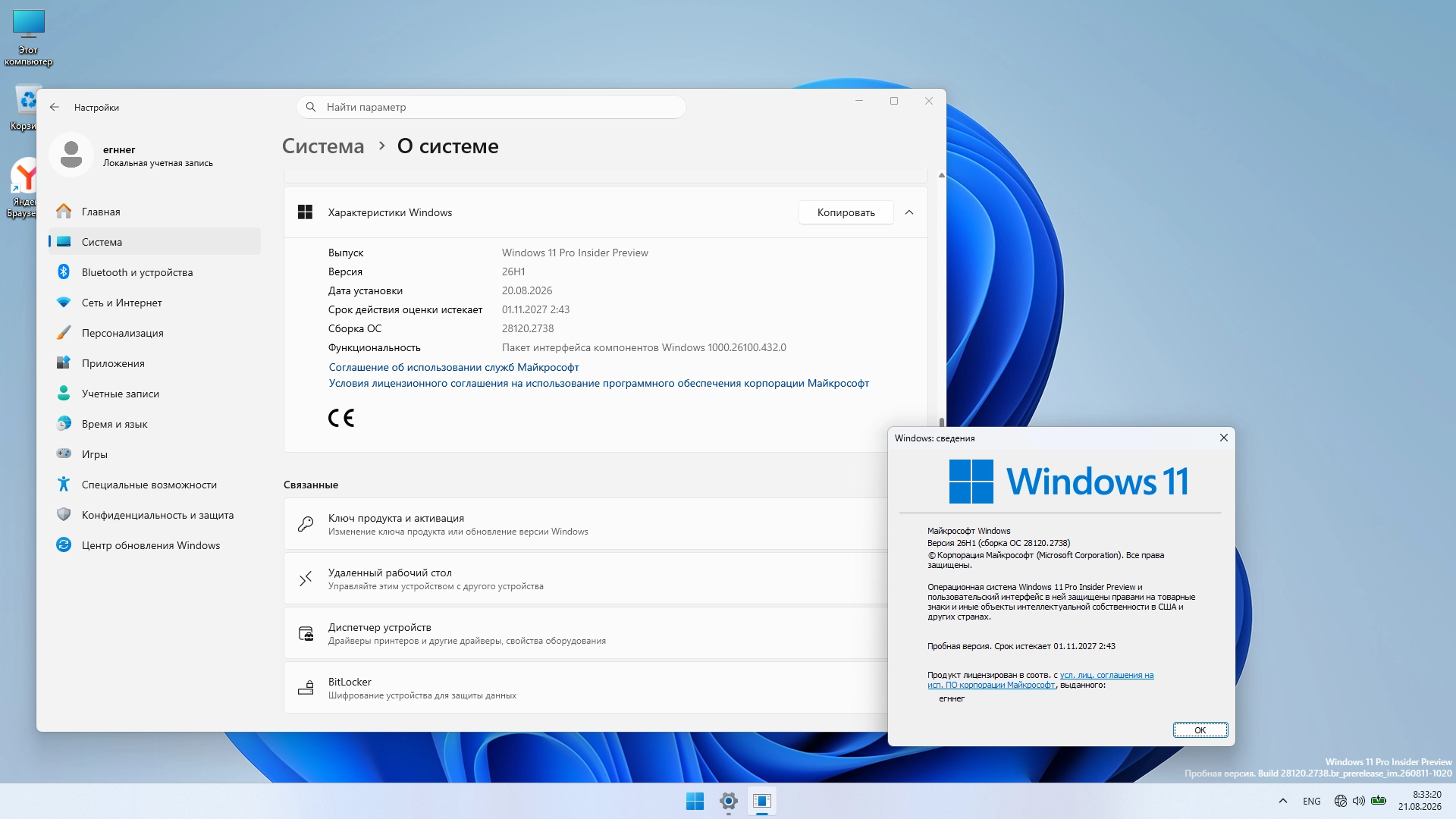Screen dimensions: 1456x819
Task: Click the winver taskbar icon
Action: [x=762, y=801]
